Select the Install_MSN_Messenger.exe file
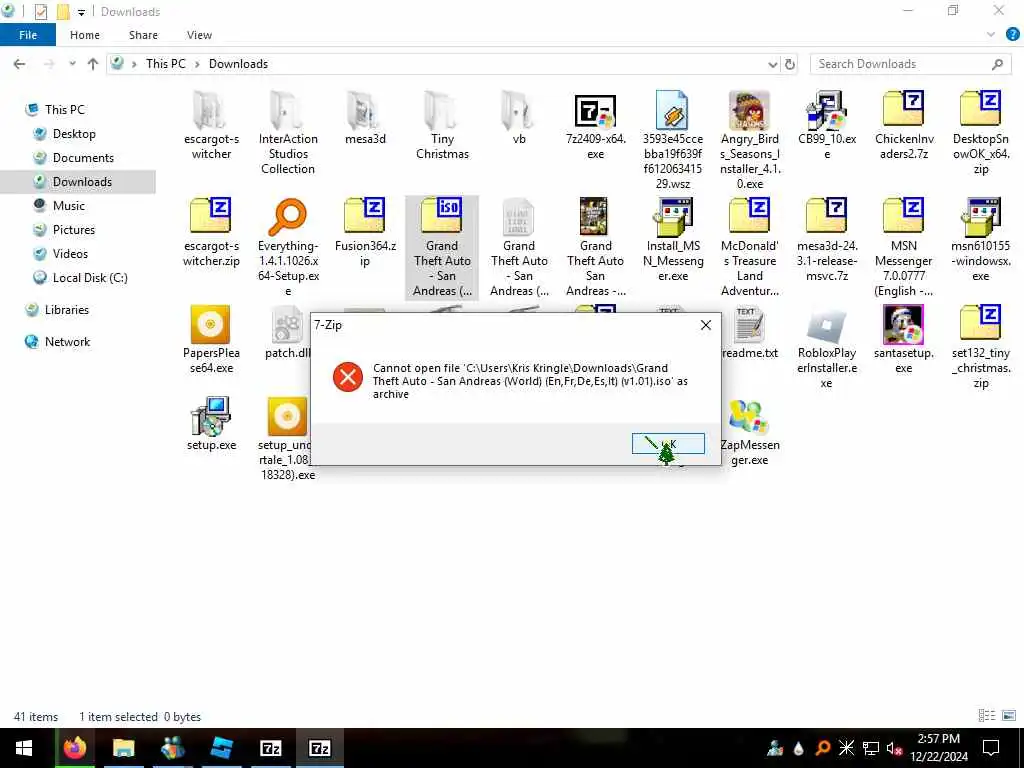Screen dimensions: 1024x768 coord(673,240)
